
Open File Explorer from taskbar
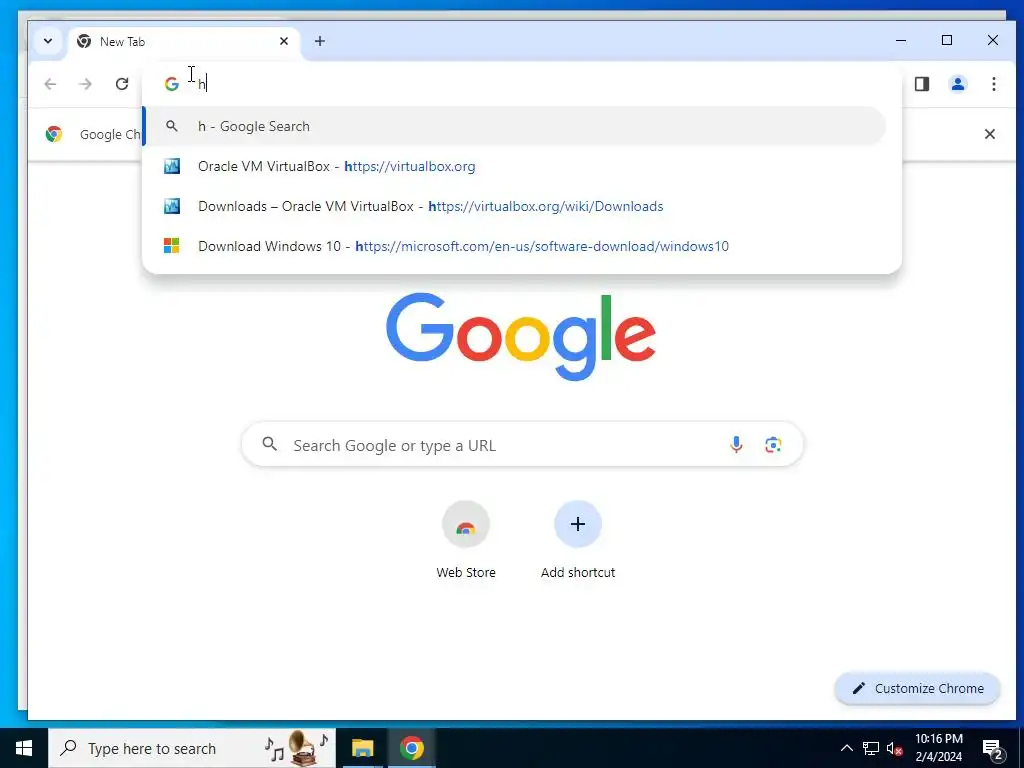point(362,748)
